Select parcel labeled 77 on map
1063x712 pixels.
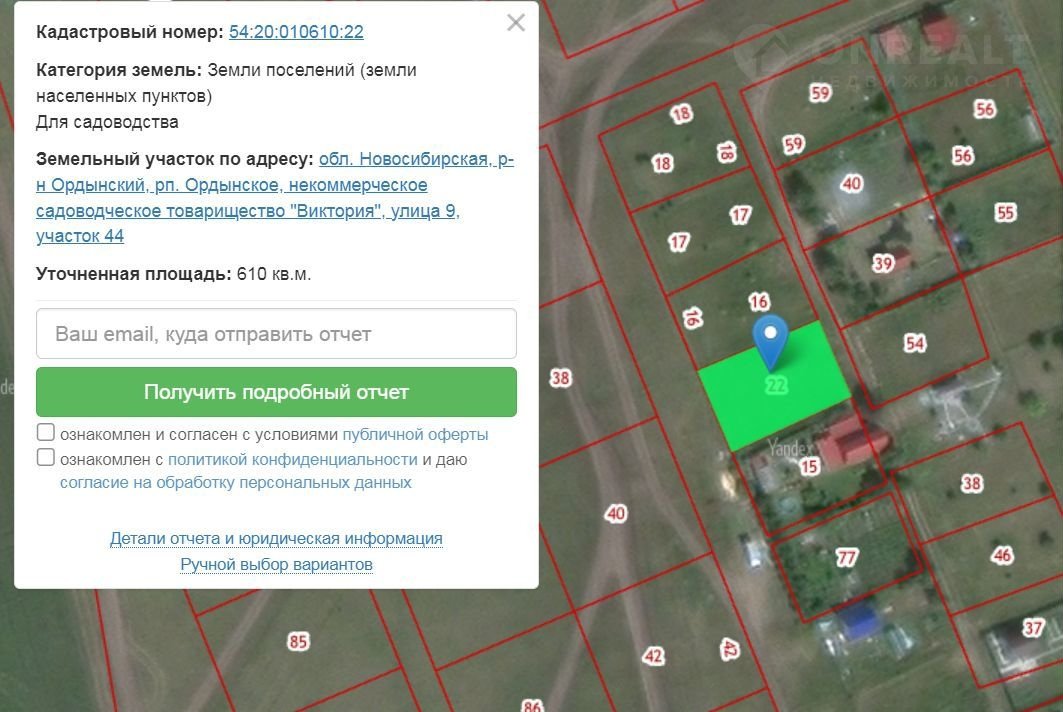point(847,558)
